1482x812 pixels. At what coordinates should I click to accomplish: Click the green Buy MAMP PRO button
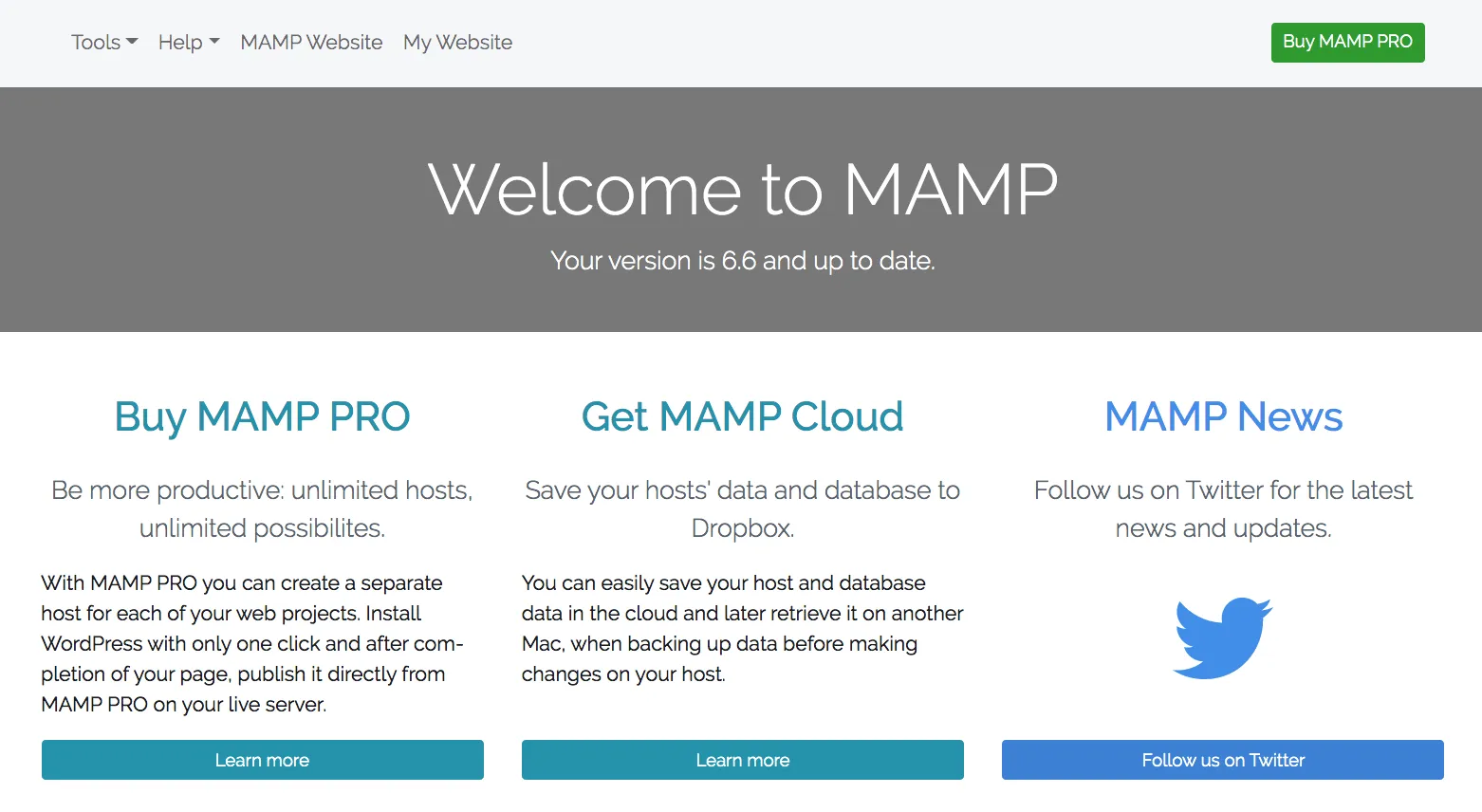click(x=1347, y=42)
